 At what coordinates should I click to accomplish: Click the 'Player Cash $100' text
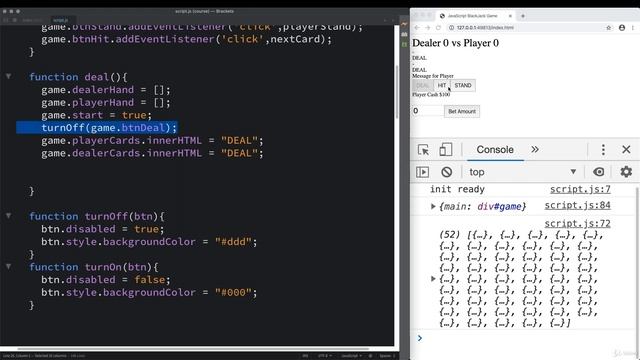[x=431, y=95]
